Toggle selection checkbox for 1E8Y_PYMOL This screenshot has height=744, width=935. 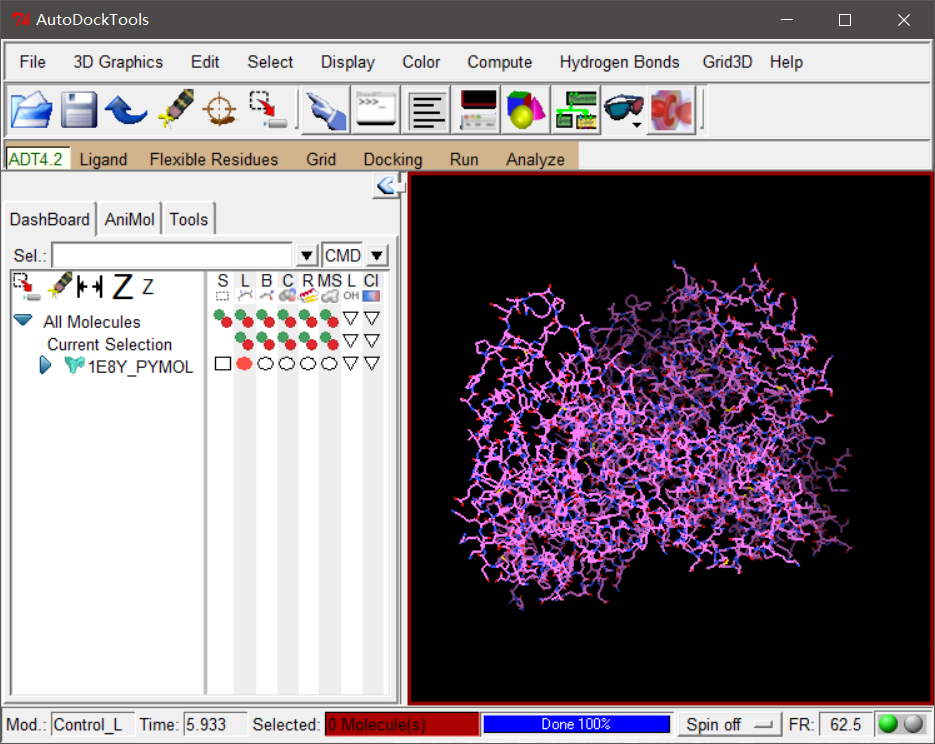tap(223, 364)
